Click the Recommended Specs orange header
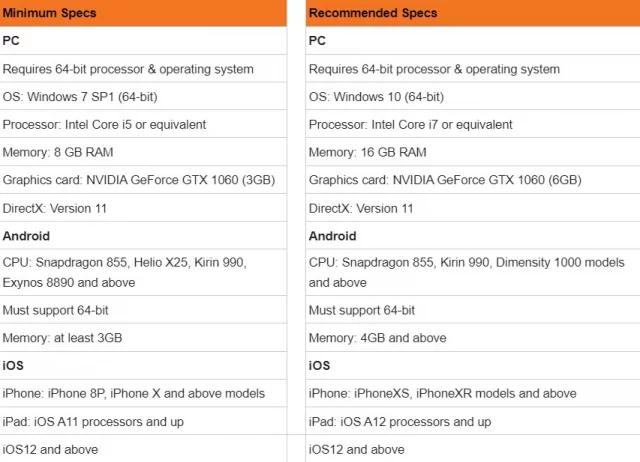This screenshot has height=462, width=640. click(x=473, y=13)
